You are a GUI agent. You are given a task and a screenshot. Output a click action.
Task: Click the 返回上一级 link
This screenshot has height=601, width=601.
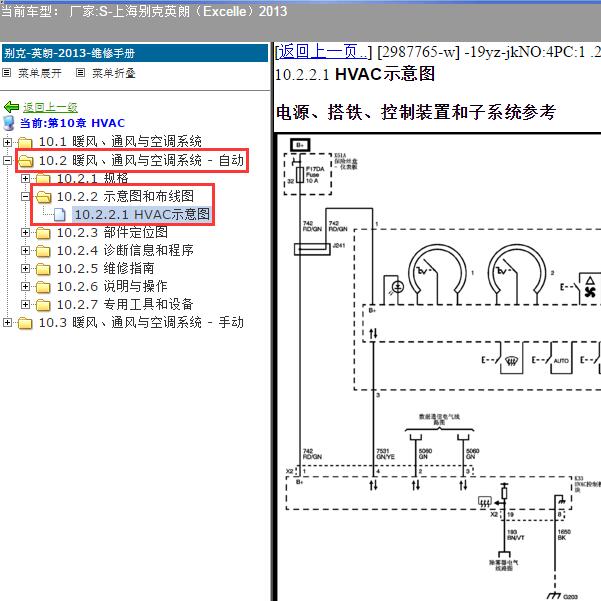50,107
